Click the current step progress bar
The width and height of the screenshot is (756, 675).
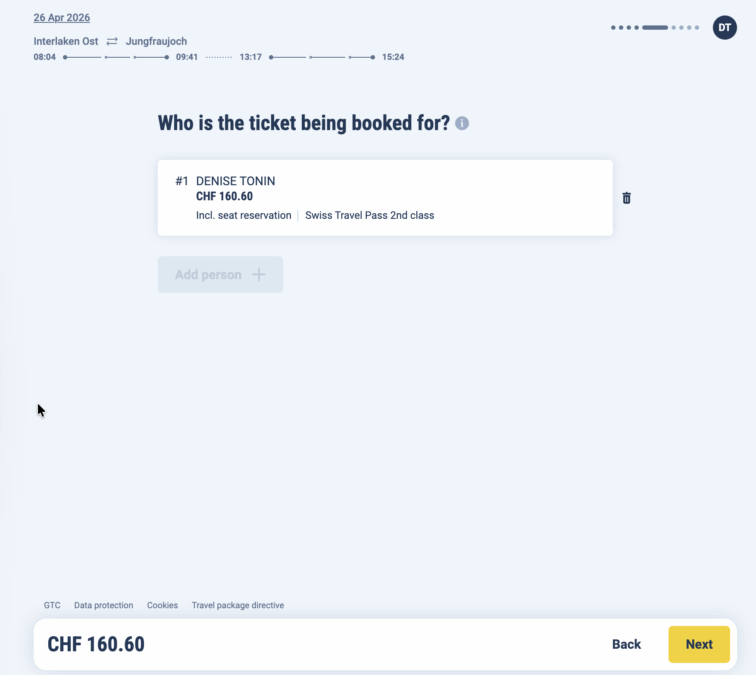pyautogui.click(x=655, y=28)
